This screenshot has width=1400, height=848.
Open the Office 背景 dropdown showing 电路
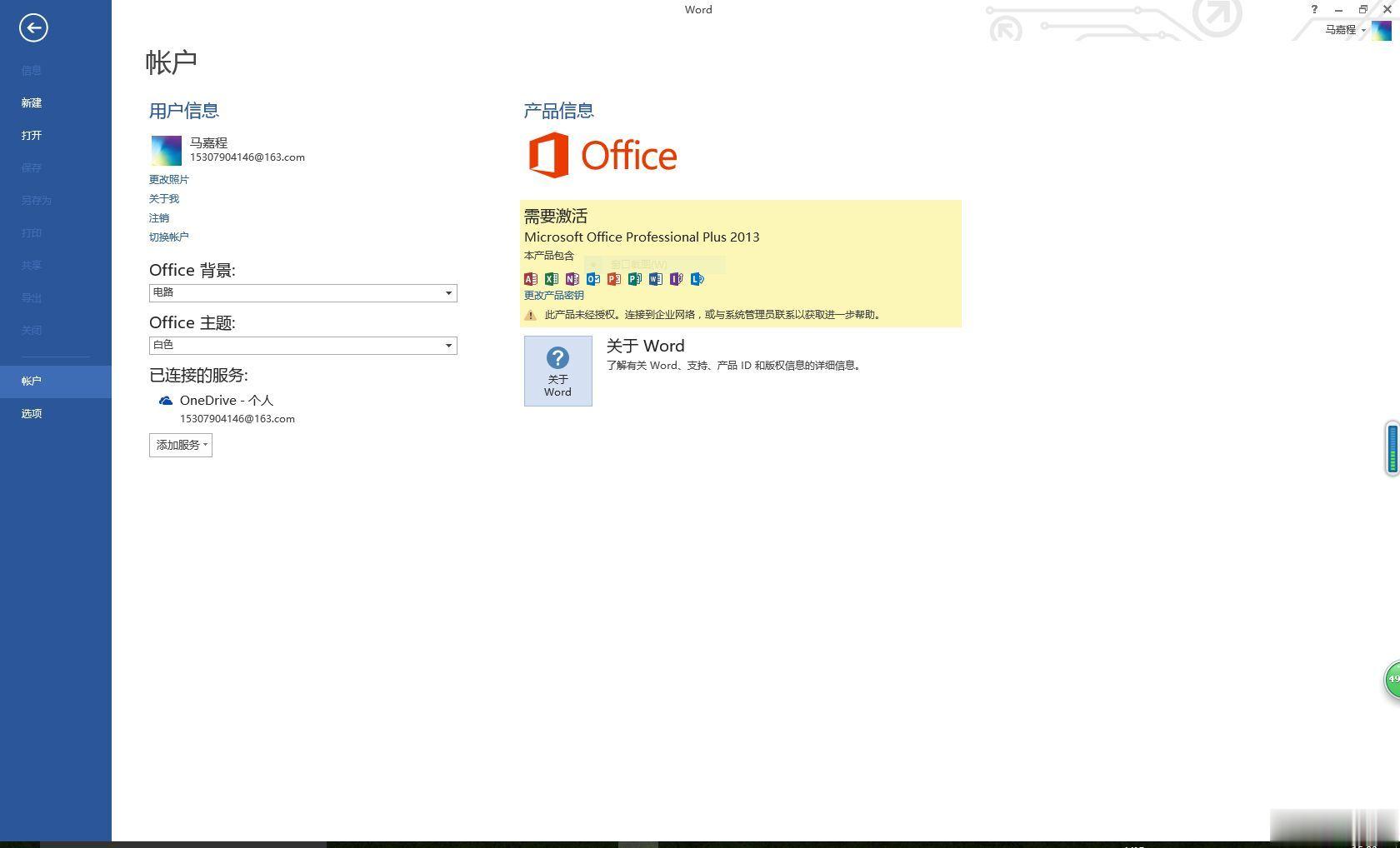coord(302,292)
